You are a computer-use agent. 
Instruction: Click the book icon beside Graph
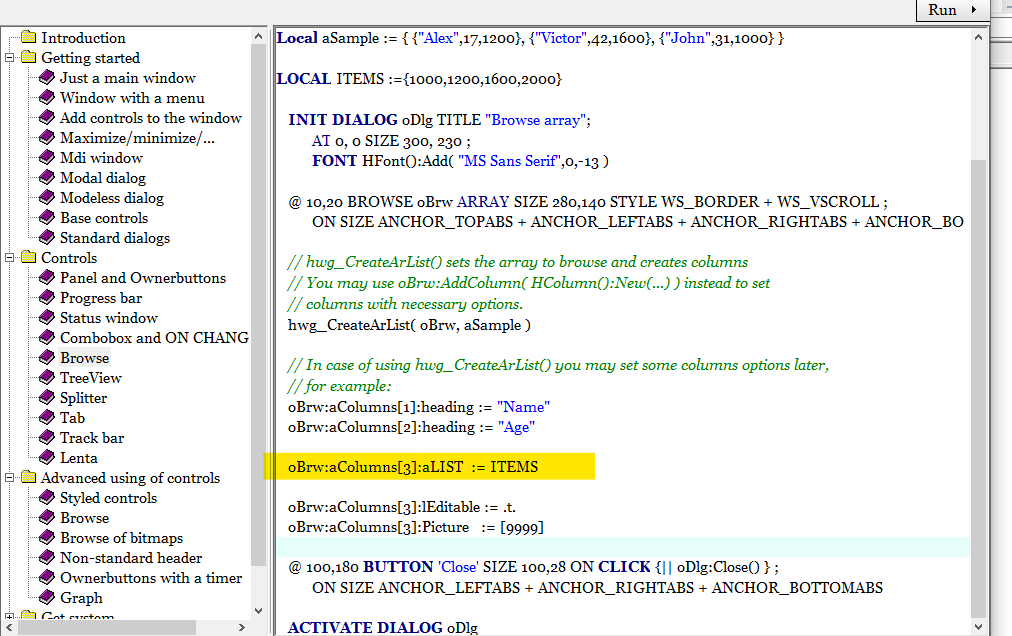(x=46, y=598)
